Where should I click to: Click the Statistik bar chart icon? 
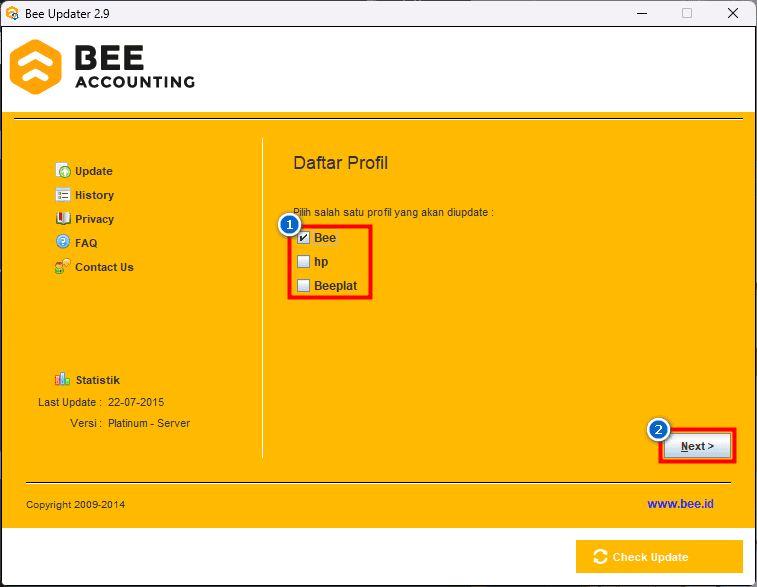pos(62,379)
